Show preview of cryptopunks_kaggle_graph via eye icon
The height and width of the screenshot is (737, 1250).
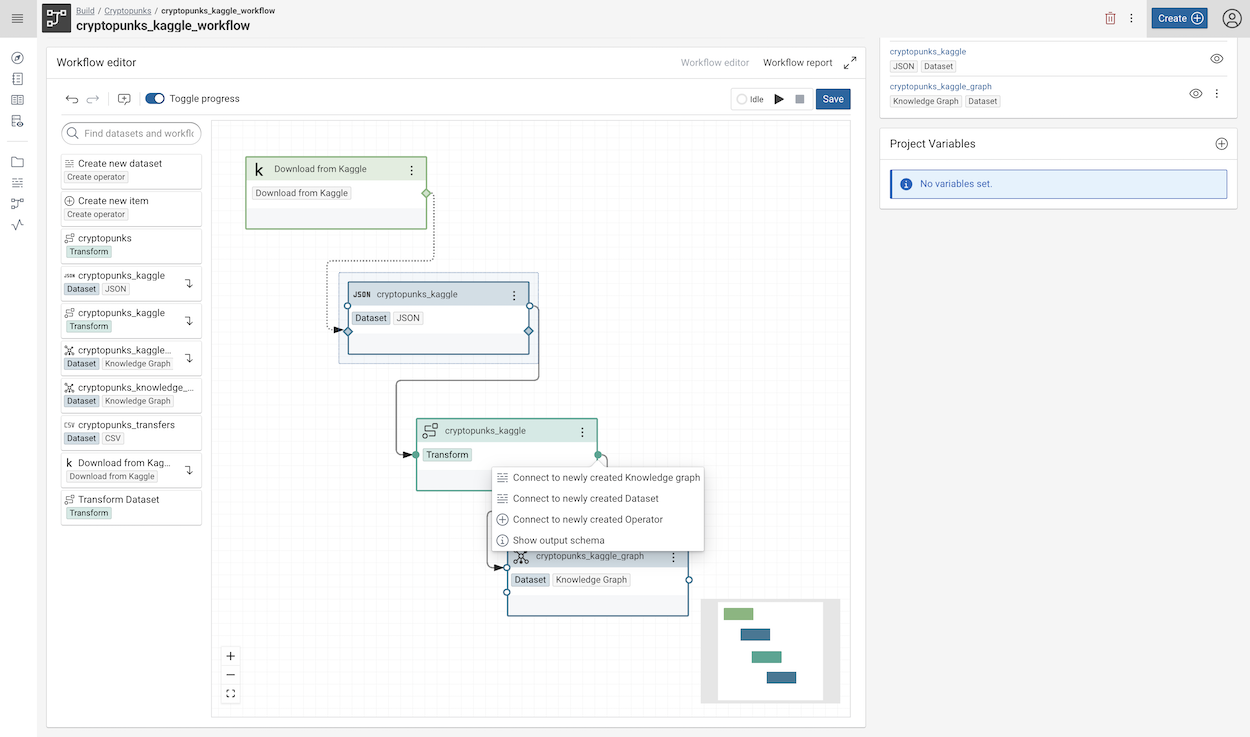tap(1195, 93)
